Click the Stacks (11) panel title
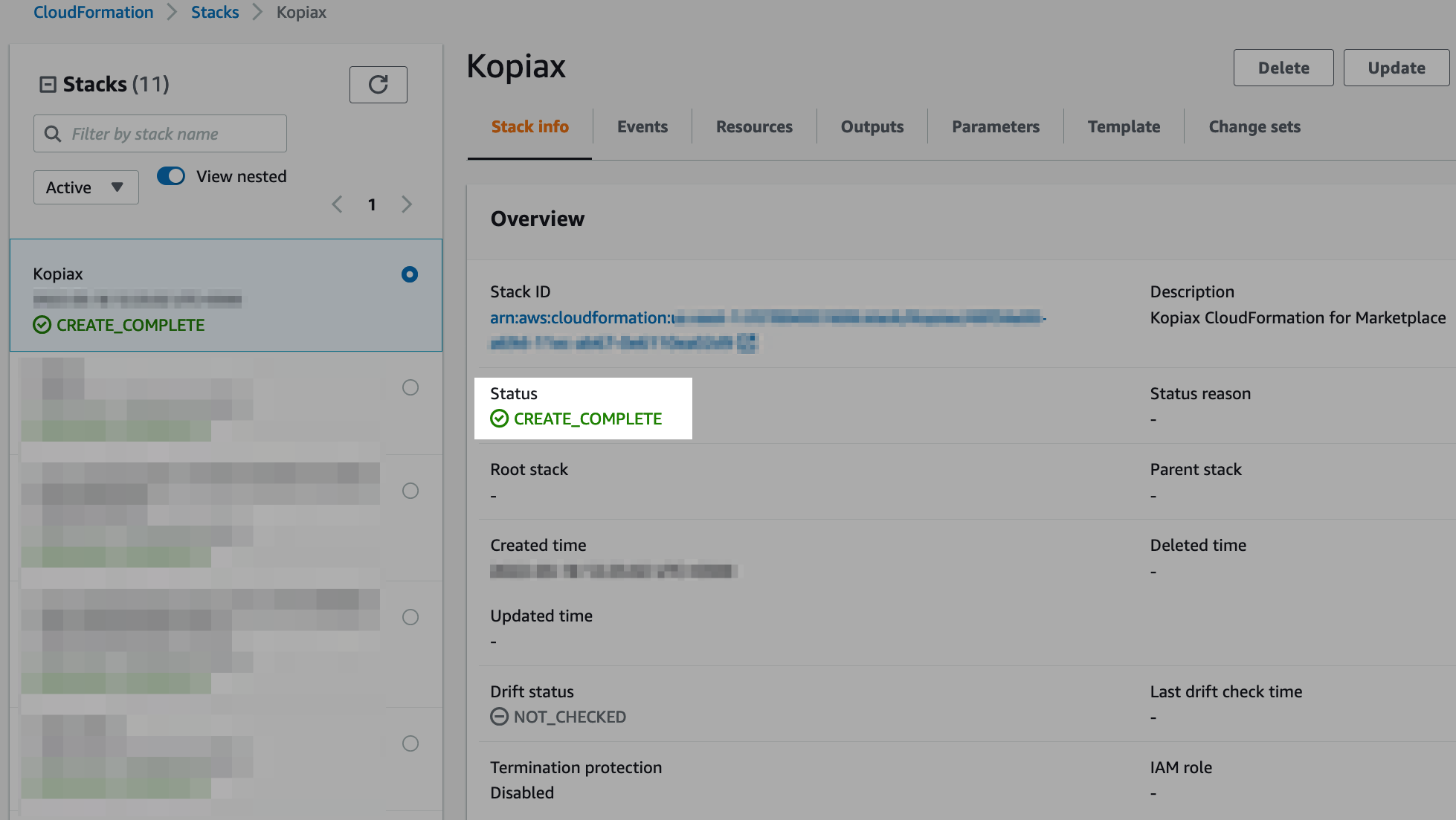 pos(116,85)
